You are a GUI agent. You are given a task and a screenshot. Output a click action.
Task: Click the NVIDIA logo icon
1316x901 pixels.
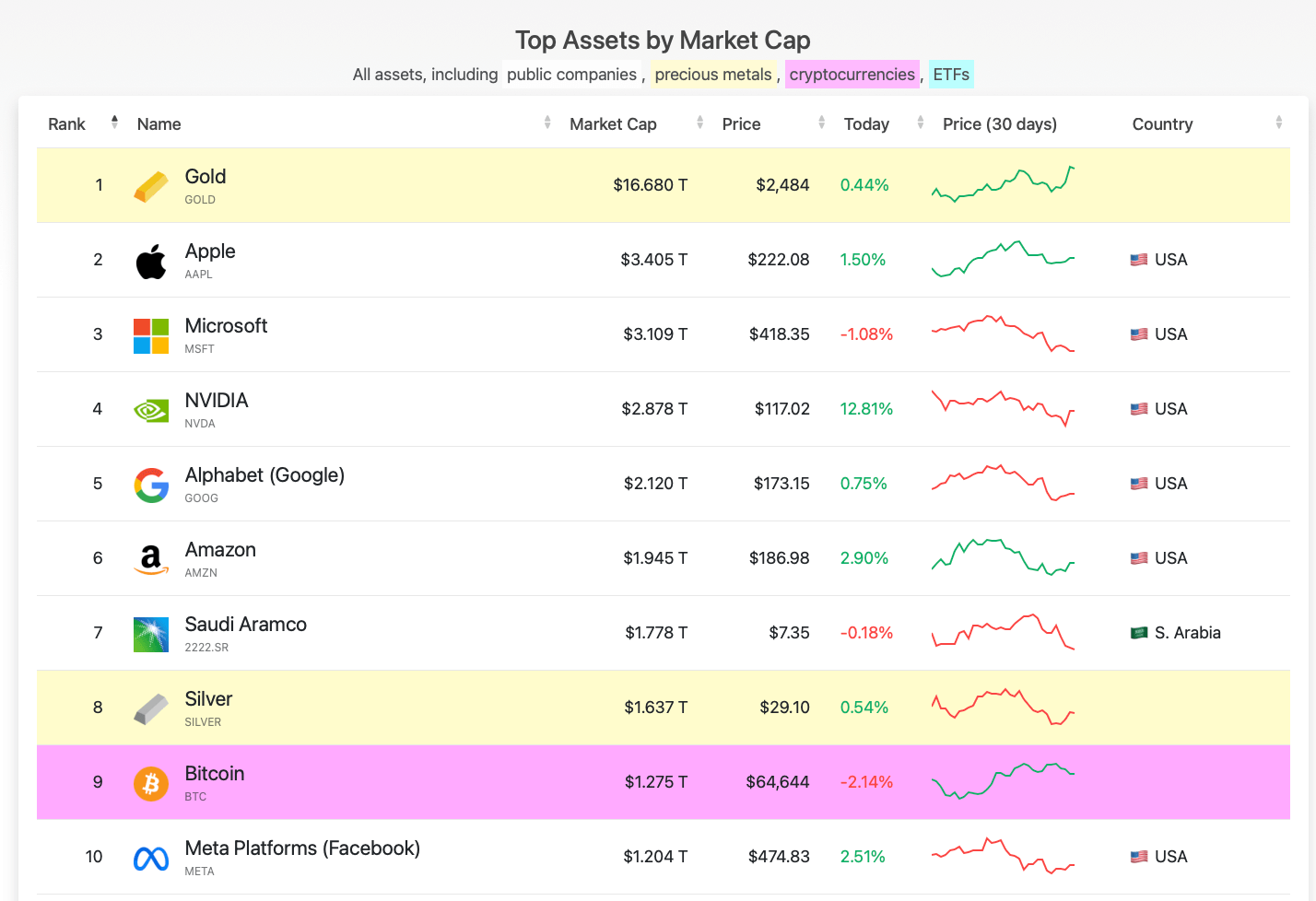point(151,410)
